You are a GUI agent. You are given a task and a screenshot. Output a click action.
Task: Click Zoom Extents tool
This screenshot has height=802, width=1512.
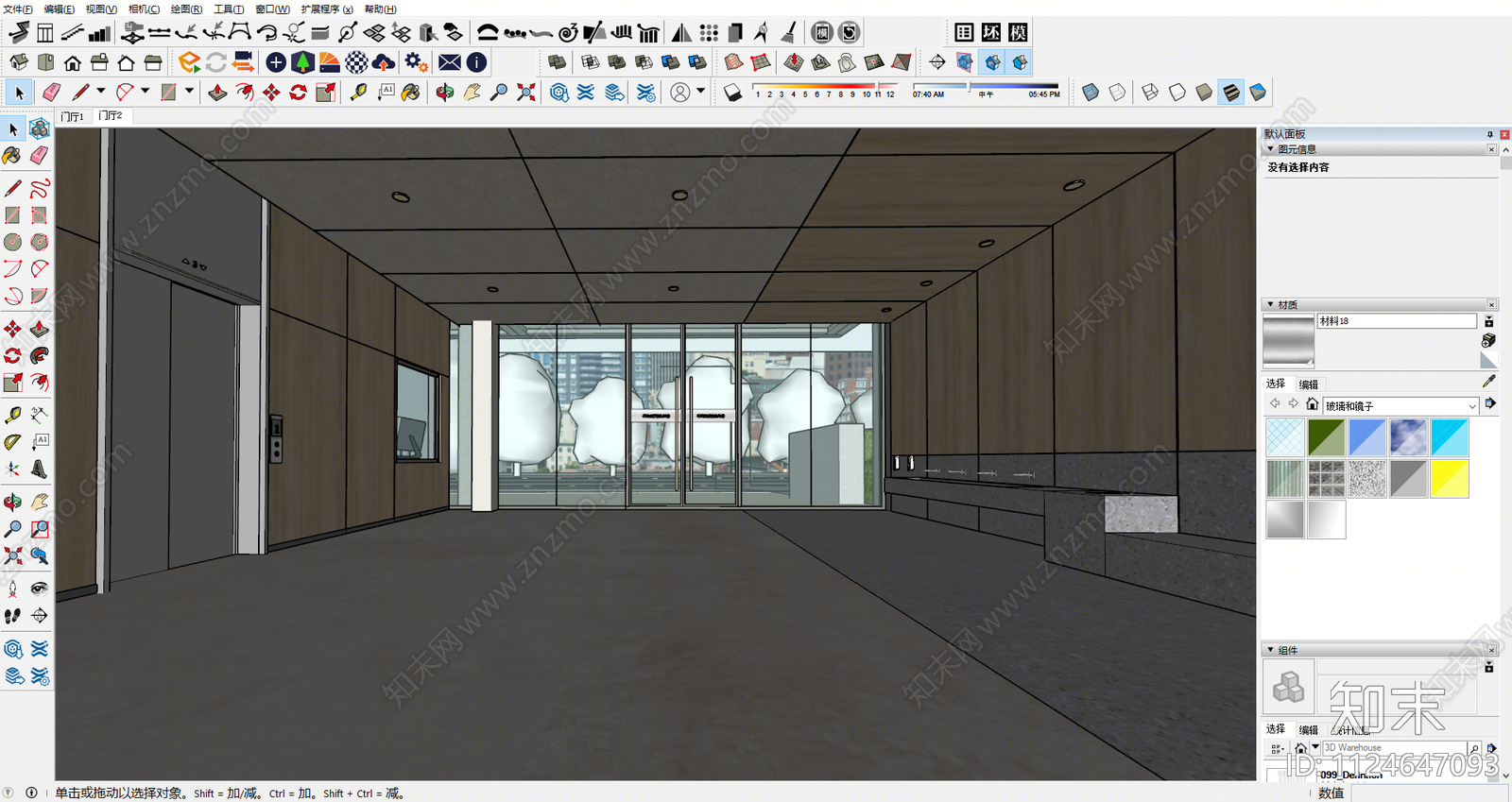click(x=526, y=93)
